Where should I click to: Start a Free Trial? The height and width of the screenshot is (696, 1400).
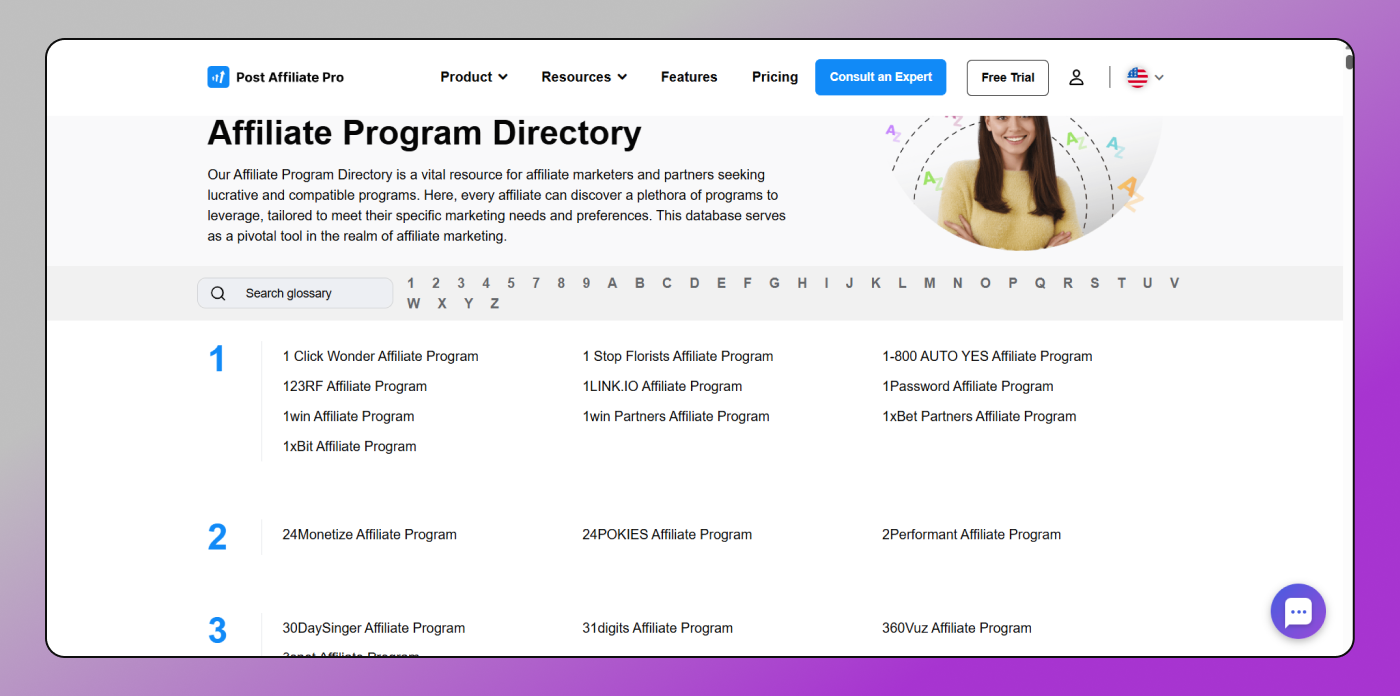pyautogui.click(x=1007, y=77)
